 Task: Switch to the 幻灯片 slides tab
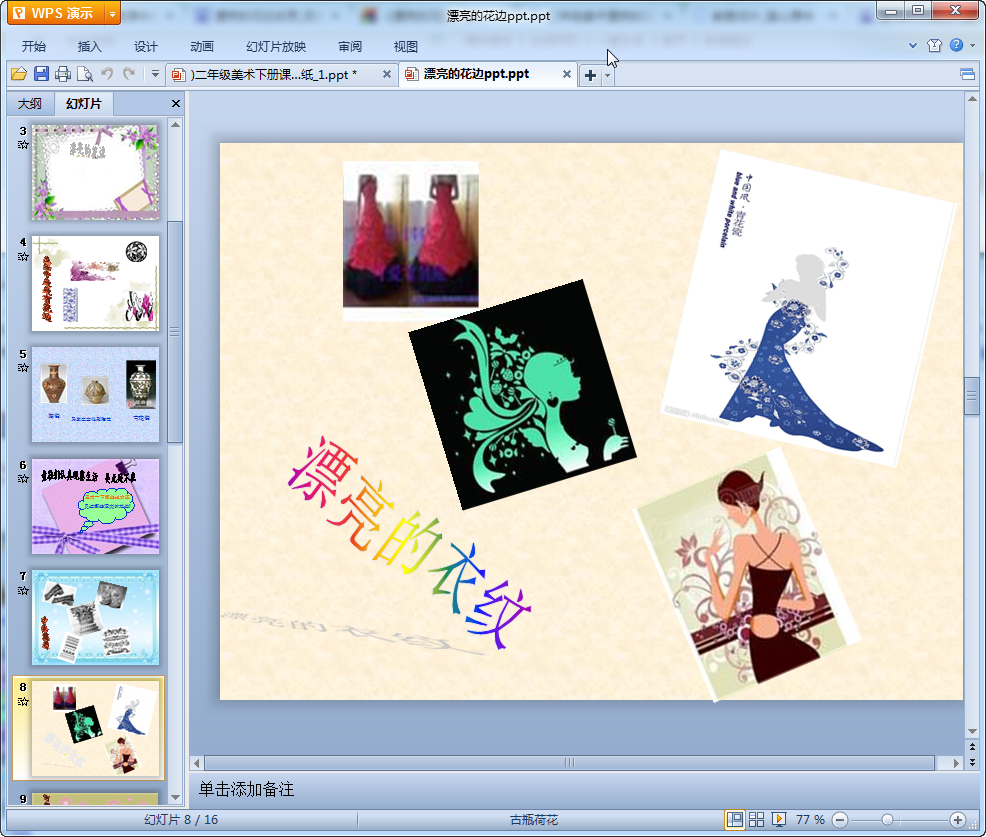pos(84,104)
